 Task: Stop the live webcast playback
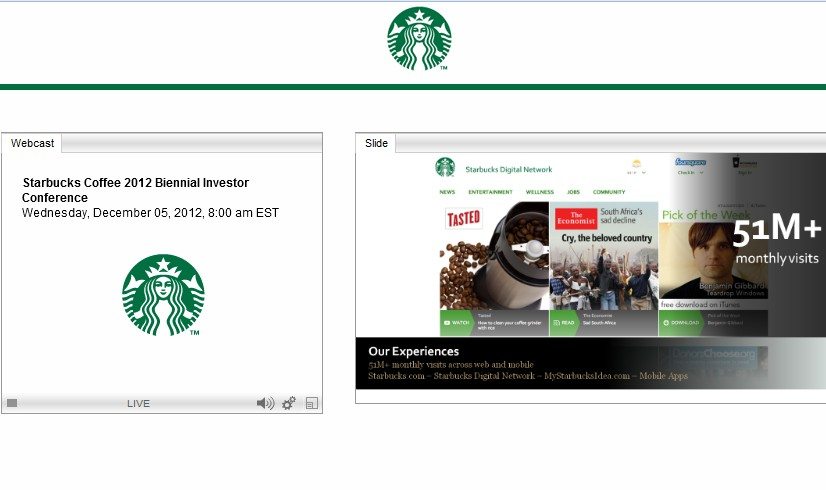[12, 403]
